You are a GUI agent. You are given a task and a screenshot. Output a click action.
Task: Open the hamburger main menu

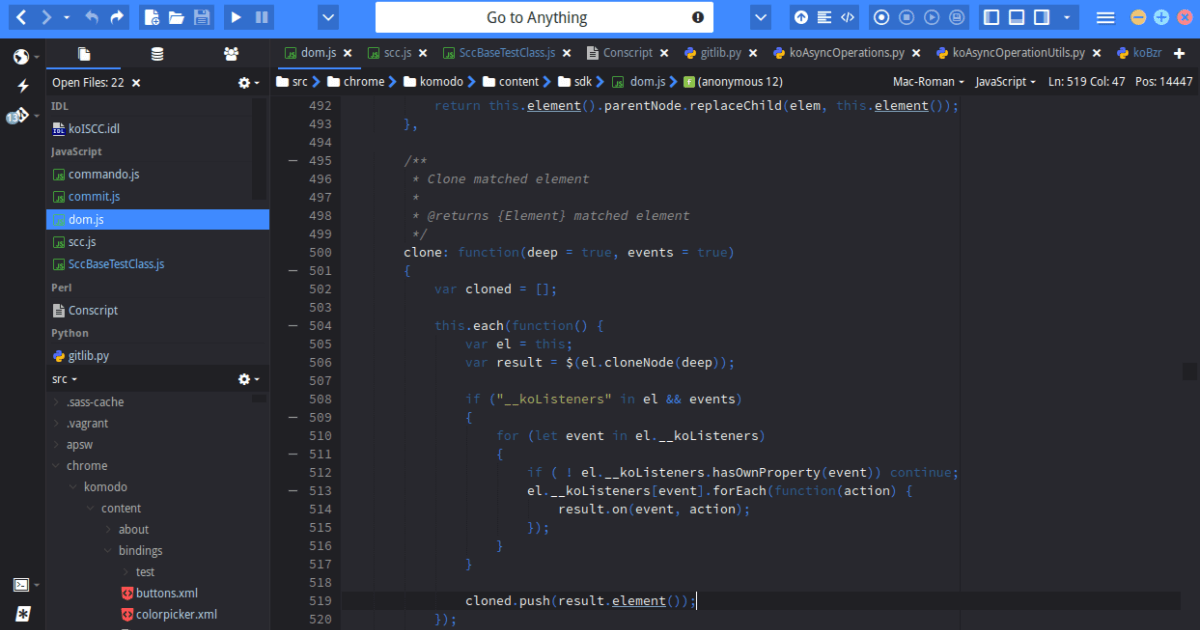(x=1105, y=17)
